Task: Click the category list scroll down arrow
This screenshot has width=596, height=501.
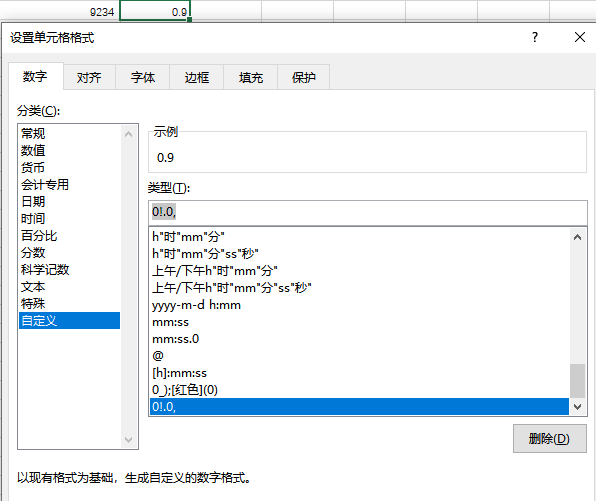Action: pyautogui.click(x=128, y=439)
